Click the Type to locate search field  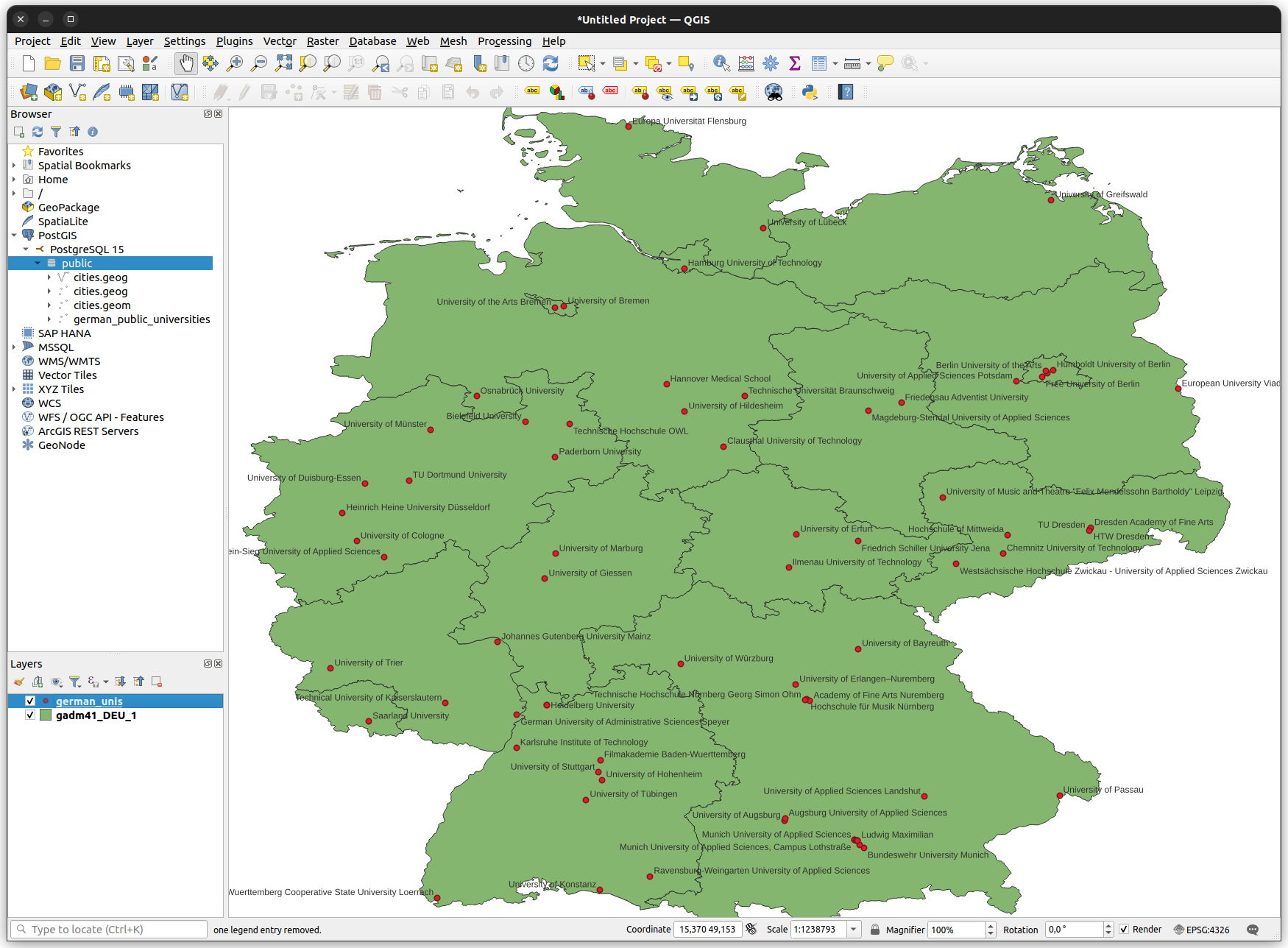pos(110,930)
